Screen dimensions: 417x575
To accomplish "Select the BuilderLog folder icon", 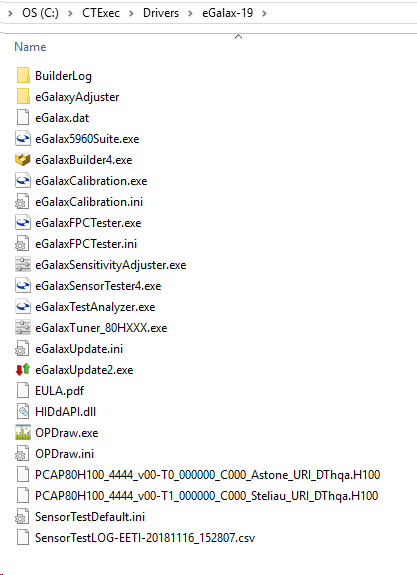I will (x=23, y=76).
